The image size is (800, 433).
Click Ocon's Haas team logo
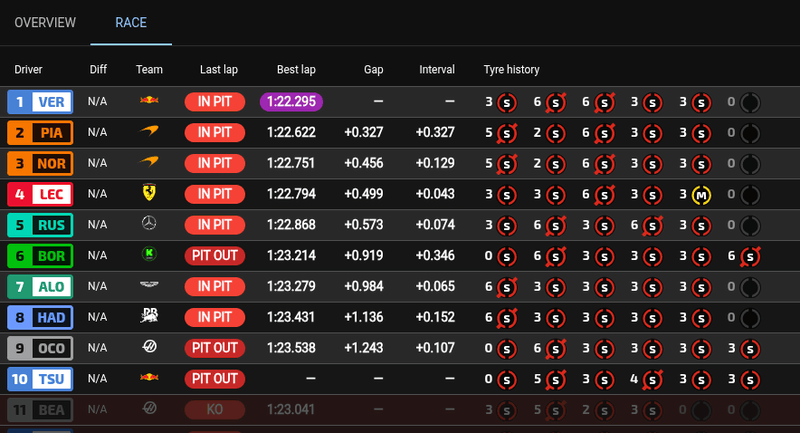click(x=149, y=348)
